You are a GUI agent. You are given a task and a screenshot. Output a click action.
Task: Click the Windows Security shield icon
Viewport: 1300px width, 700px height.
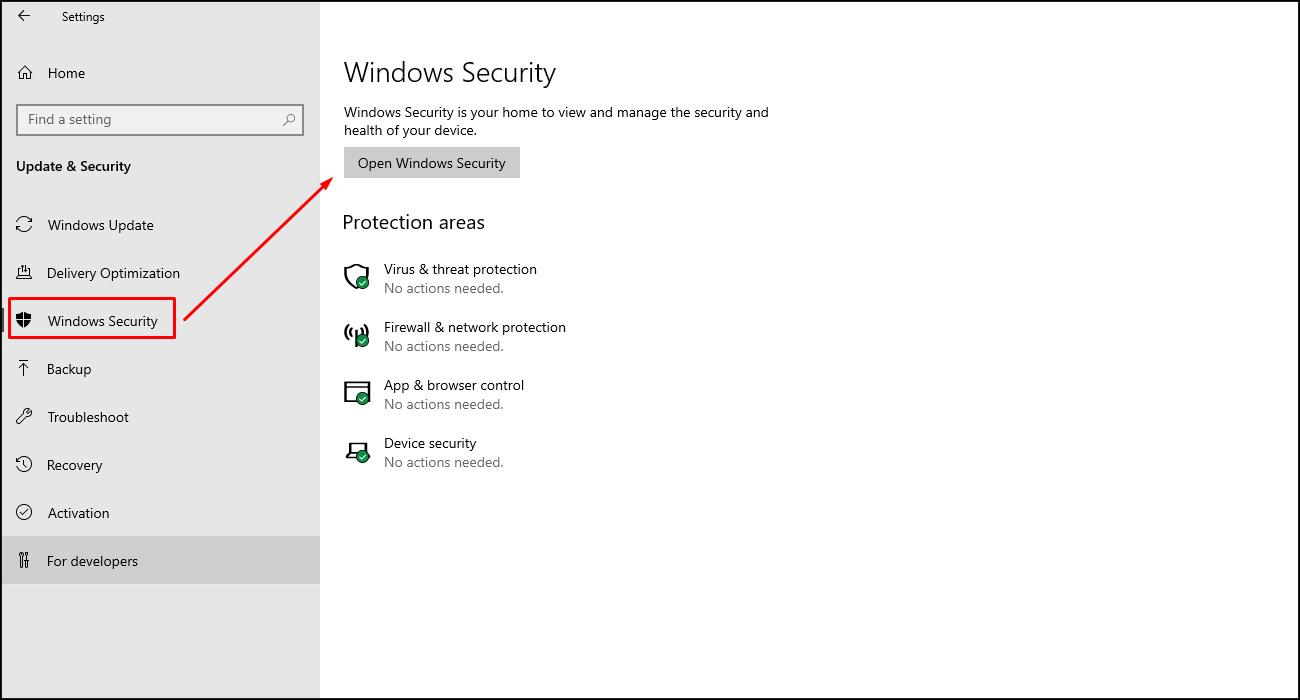[25, 321]
